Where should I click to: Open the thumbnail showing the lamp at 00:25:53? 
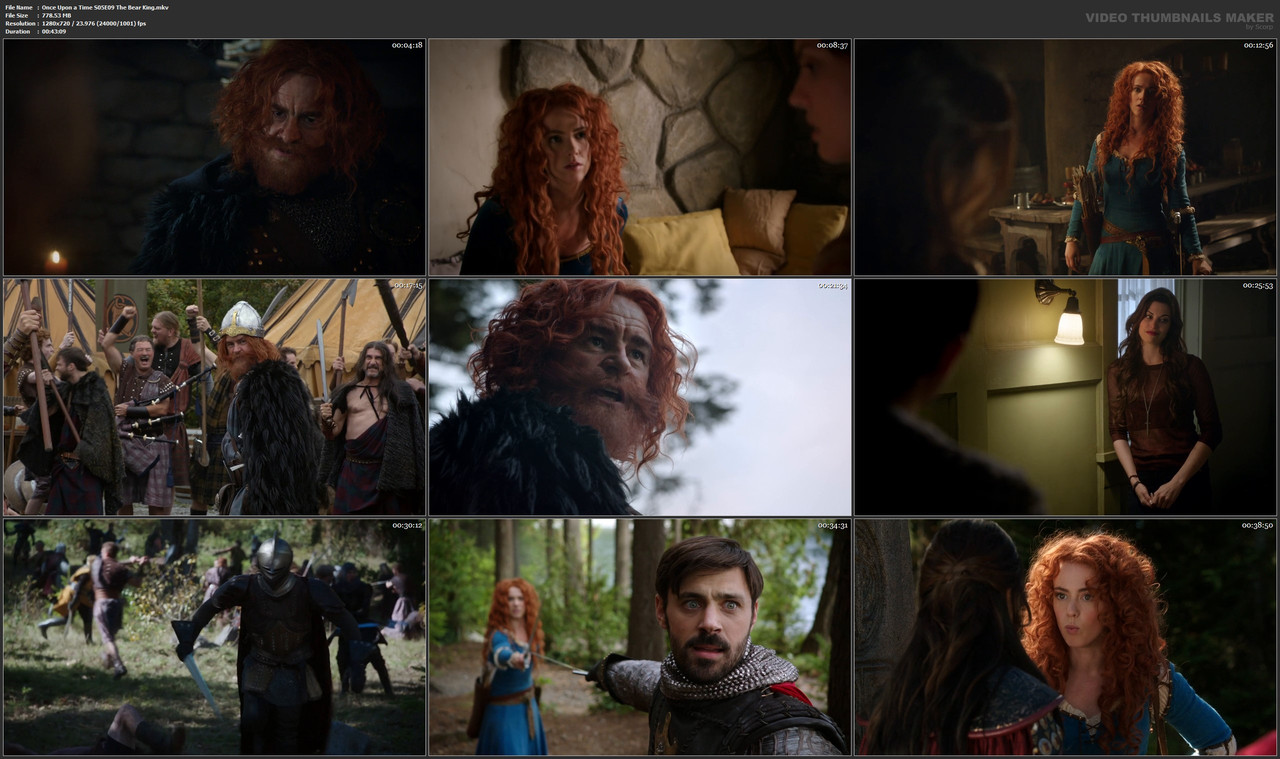pos(1065,398)
